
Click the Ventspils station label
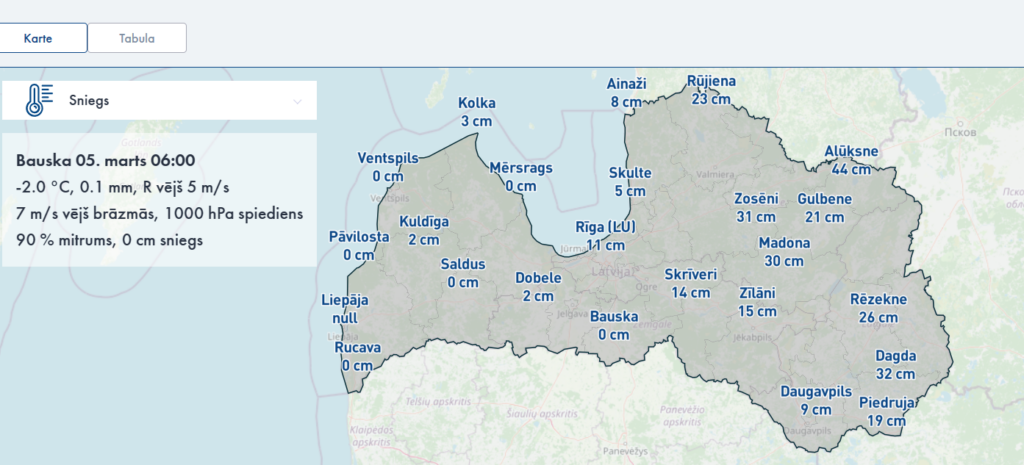tap(388, 167)
